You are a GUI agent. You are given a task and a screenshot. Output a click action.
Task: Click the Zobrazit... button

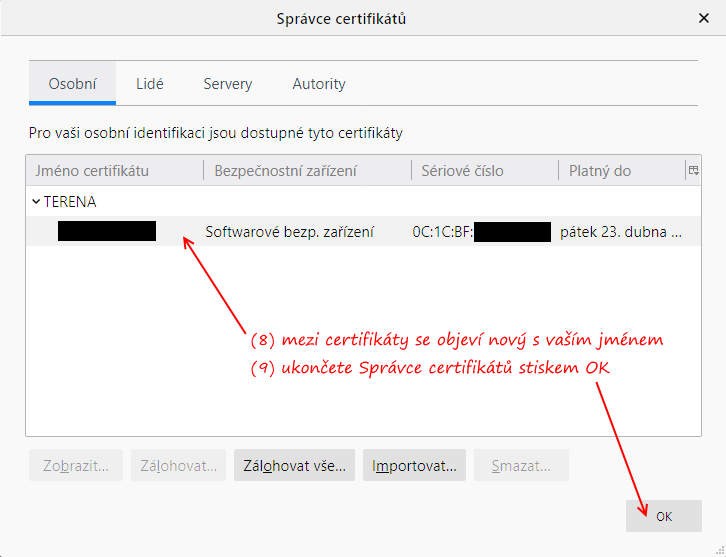pyautogui.click(x=76, y=465)
